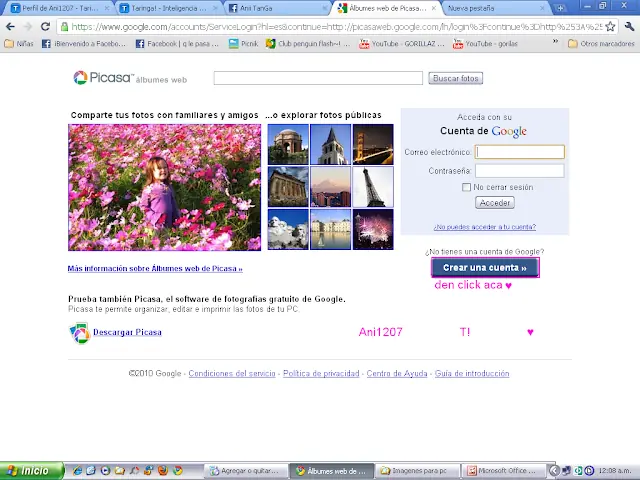Open the Facebook | q le pasa bookmark
This screenshot has height=480, width=640.
tap(177, 43)
